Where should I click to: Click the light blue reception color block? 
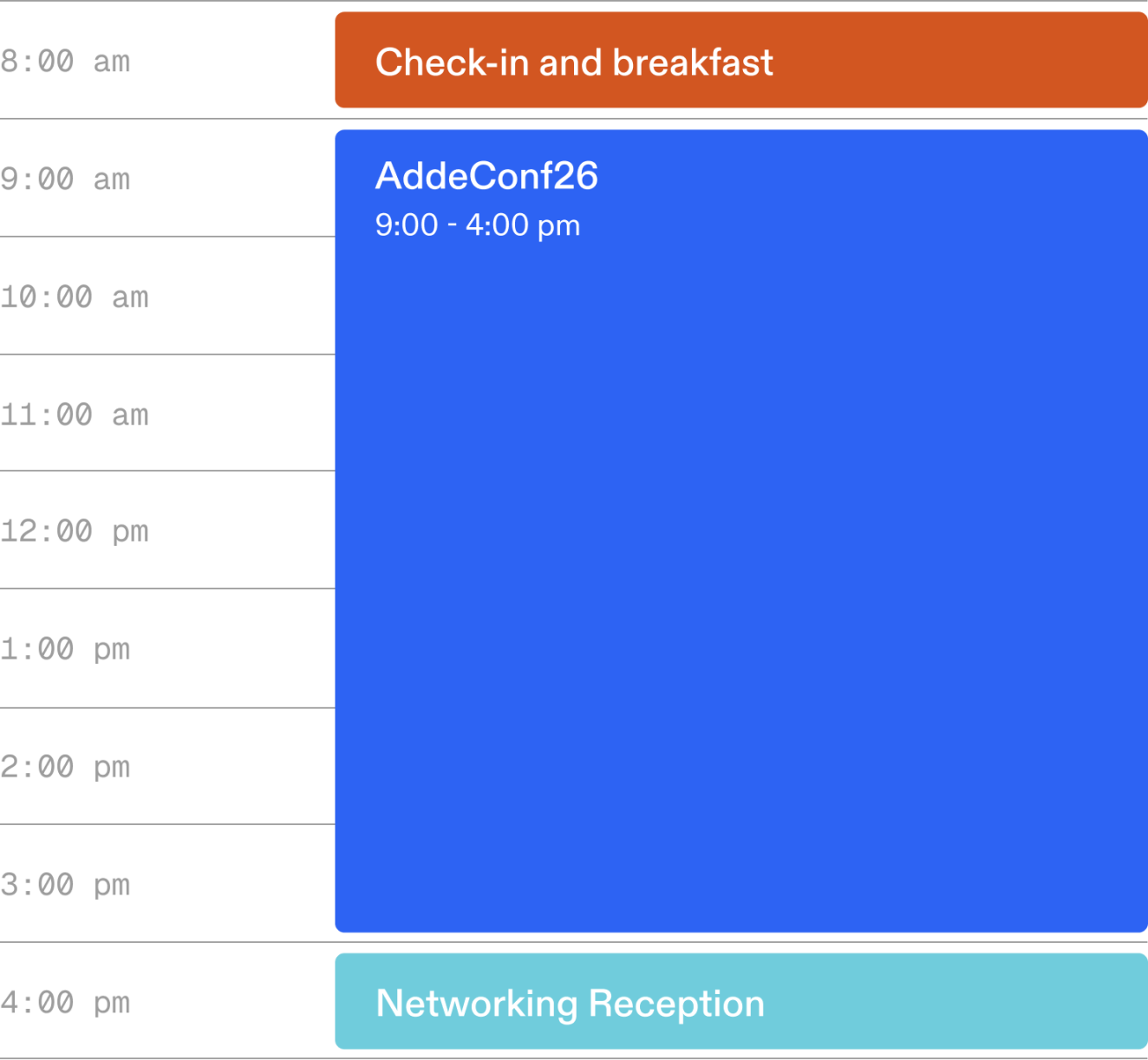pos(954,1002)
